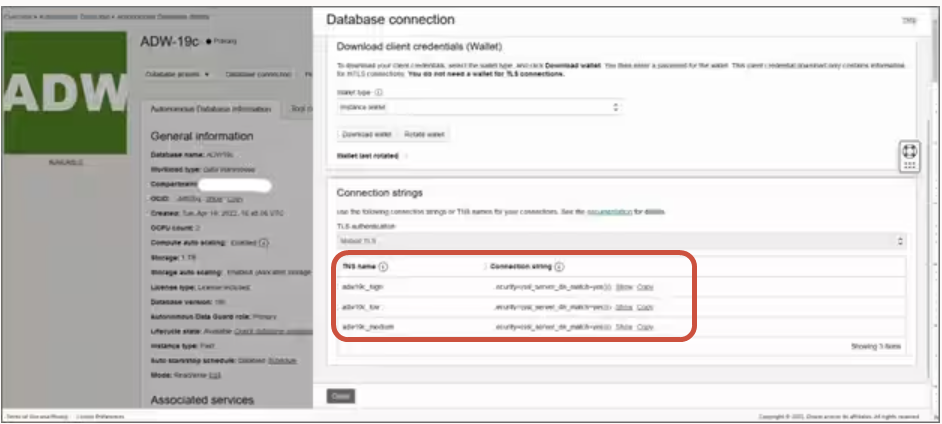The width and height of the screenshot is (942, 424).
Task: Open the Wallet type info icon
Action: coord(379,92)
